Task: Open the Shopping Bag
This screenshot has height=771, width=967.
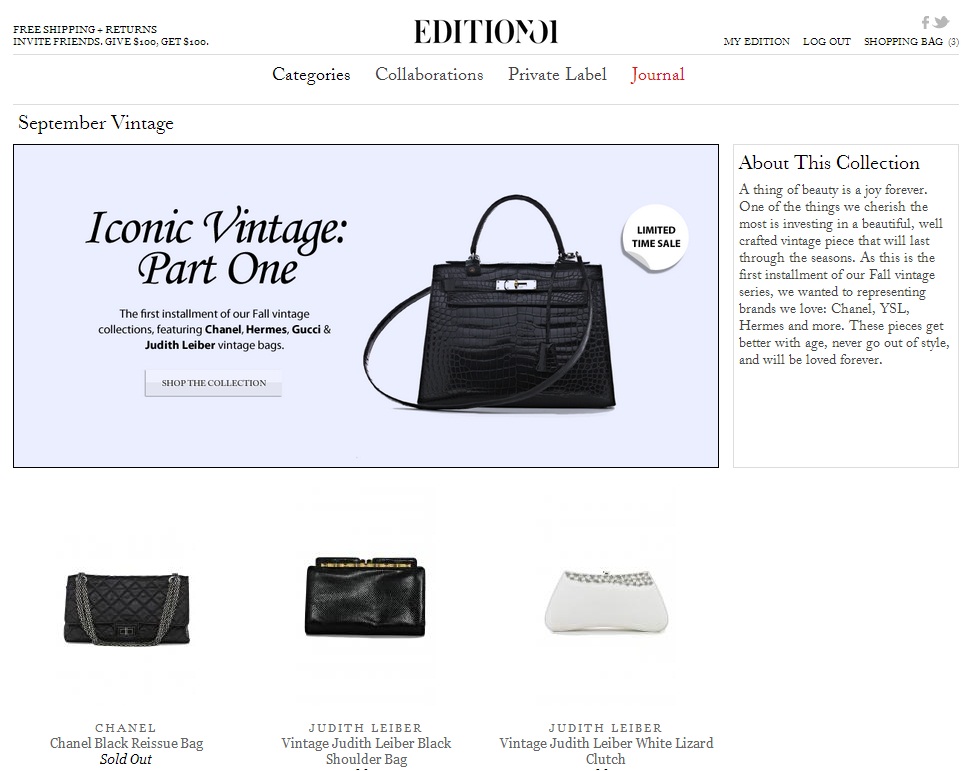Action: click(911, 41)
